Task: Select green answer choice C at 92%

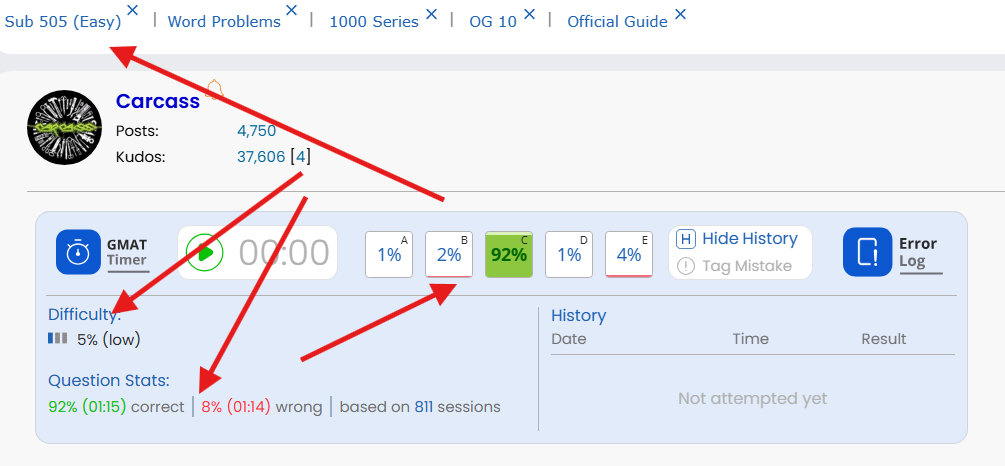Action: pyautogui.click(x=509, y=254)
